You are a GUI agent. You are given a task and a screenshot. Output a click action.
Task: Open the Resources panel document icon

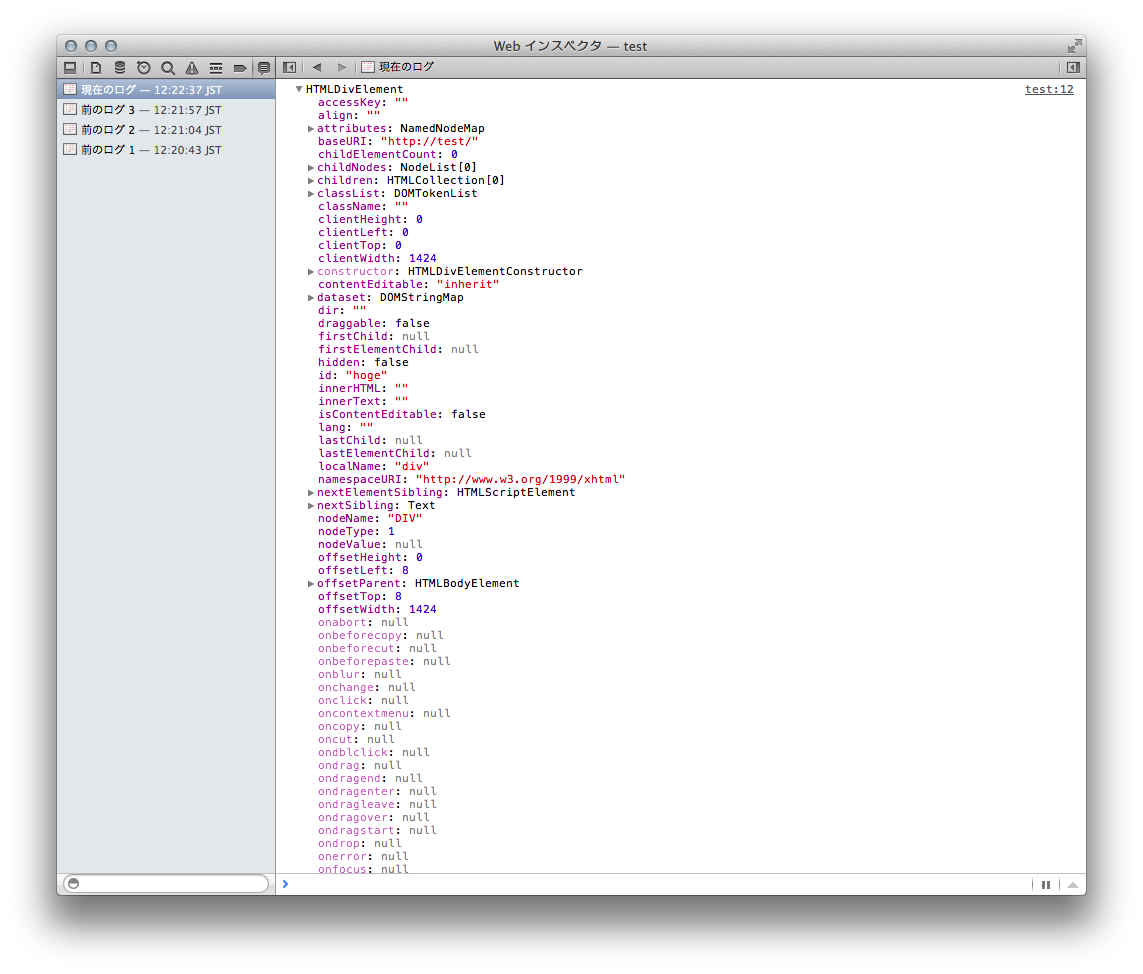point(96,68)
